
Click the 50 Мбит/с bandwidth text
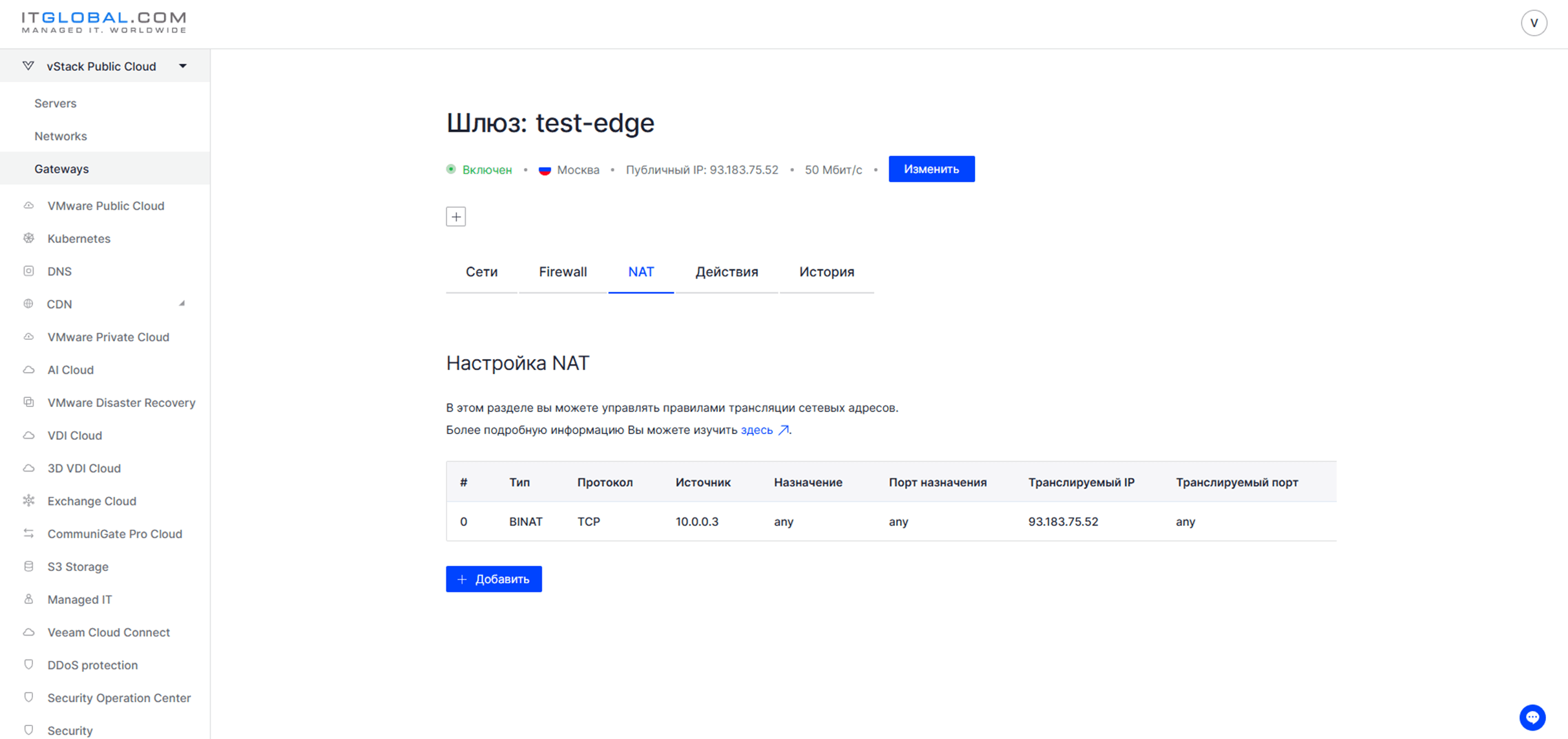833,170
